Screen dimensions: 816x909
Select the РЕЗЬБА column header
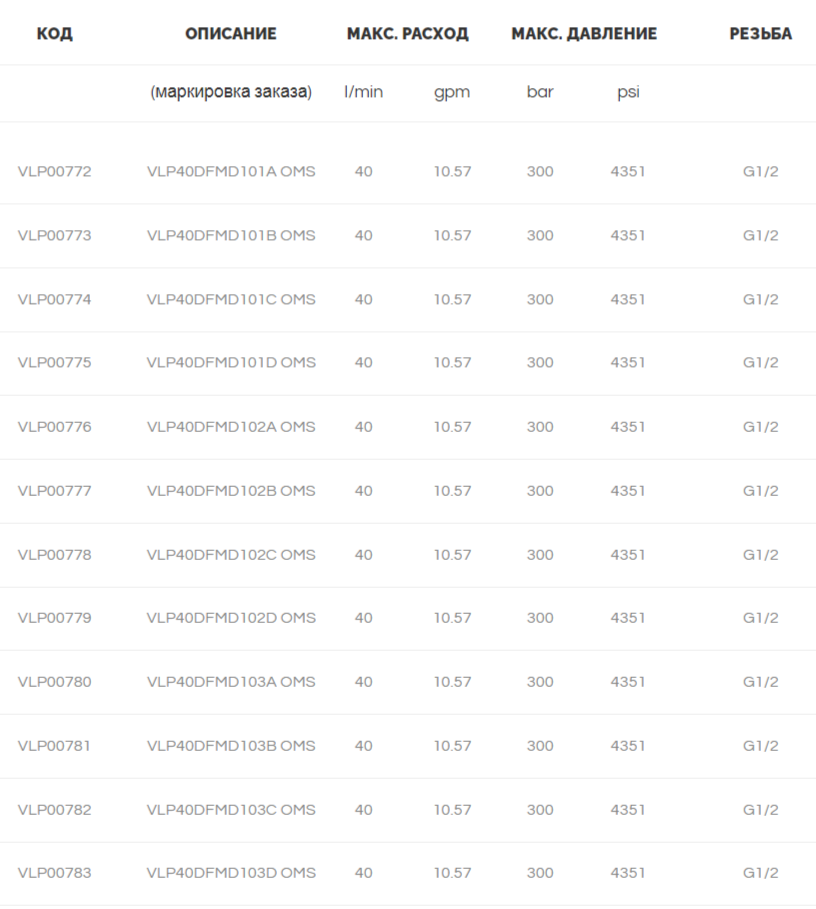(760, 34)
